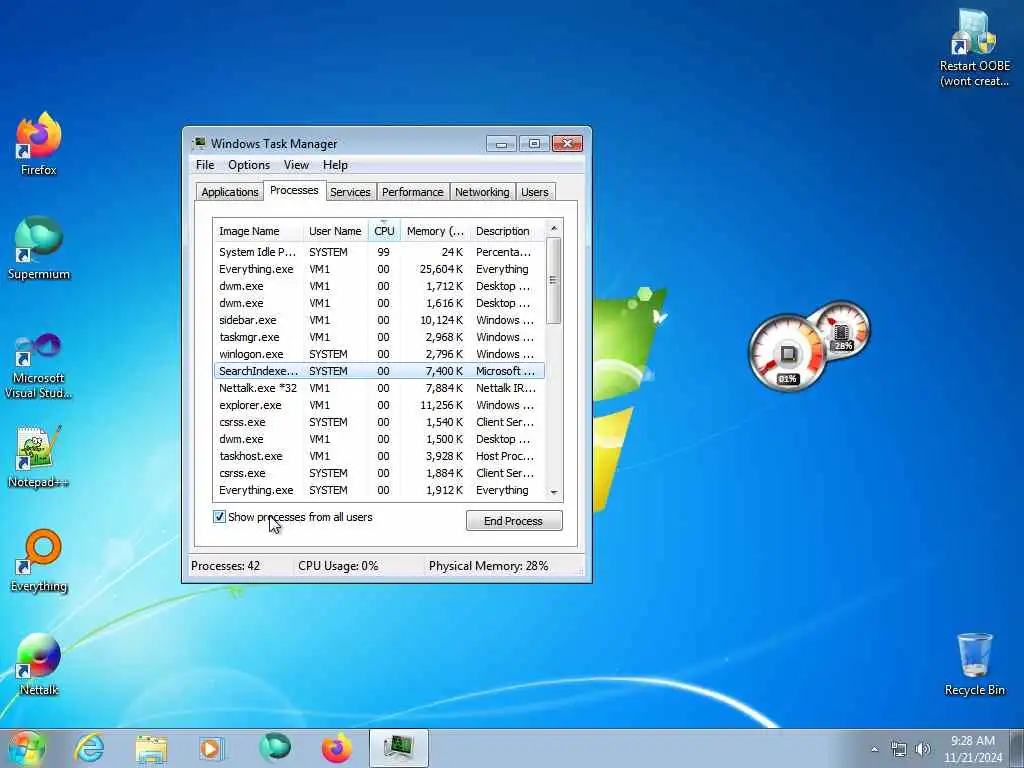Open the View menu

[x=296, y=165]
